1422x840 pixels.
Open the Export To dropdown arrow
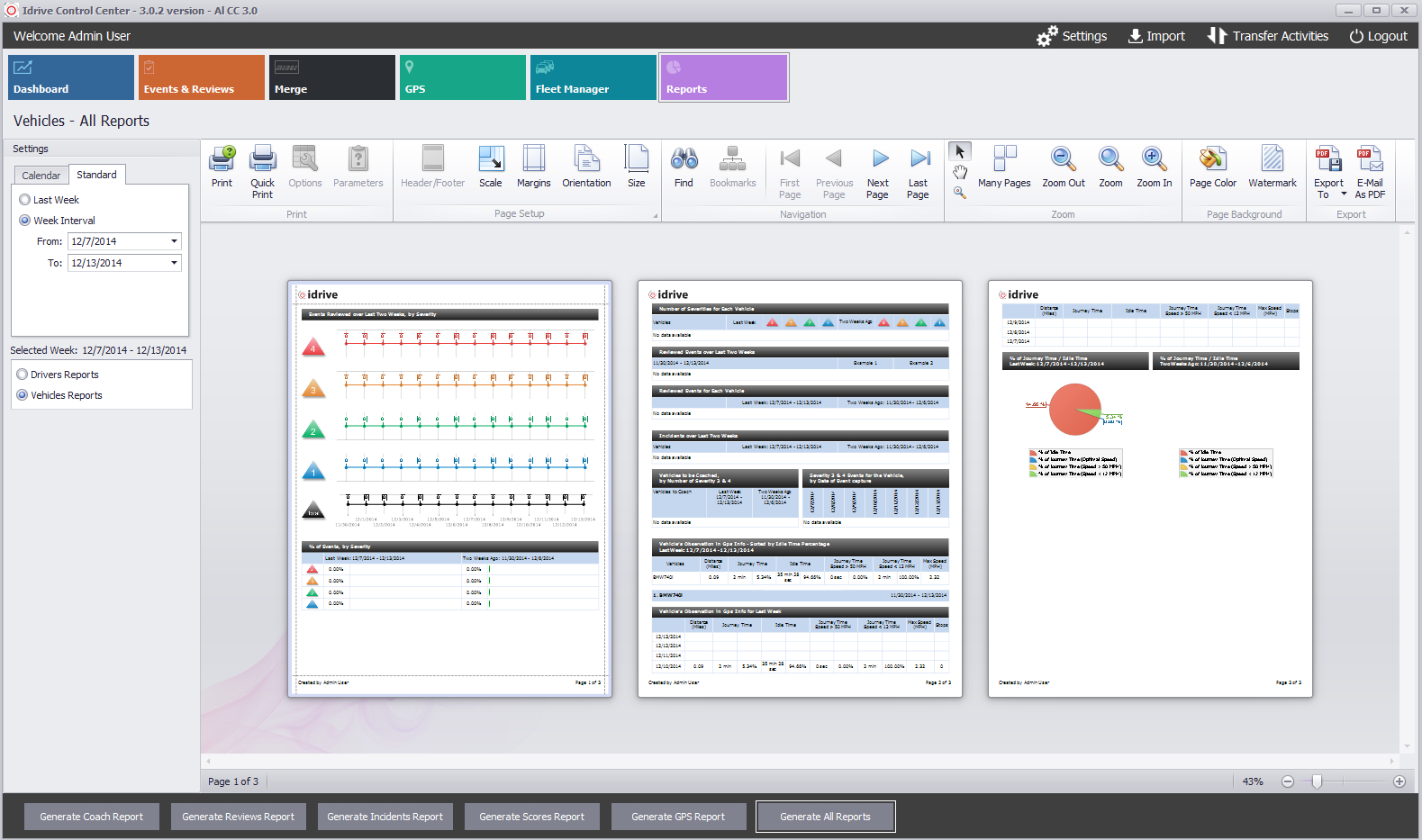1344,194
